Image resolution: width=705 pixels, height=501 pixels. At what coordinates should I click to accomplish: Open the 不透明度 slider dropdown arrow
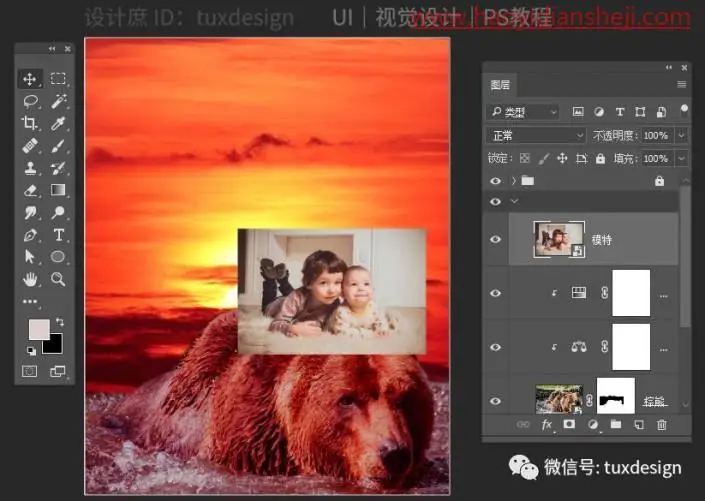682,135
